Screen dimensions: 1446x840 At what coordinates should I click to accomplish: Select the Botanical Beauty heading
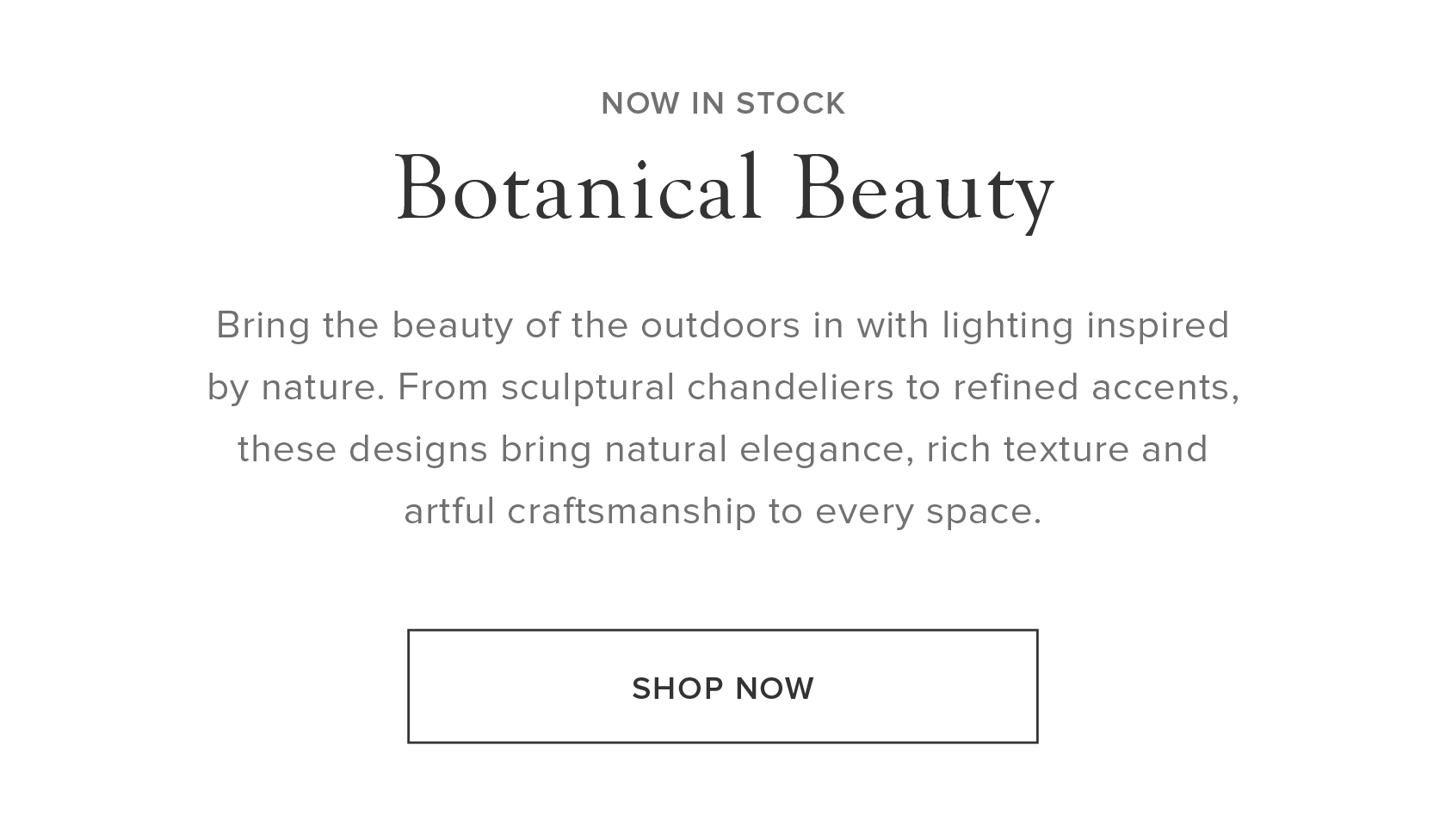coord(725,190)
